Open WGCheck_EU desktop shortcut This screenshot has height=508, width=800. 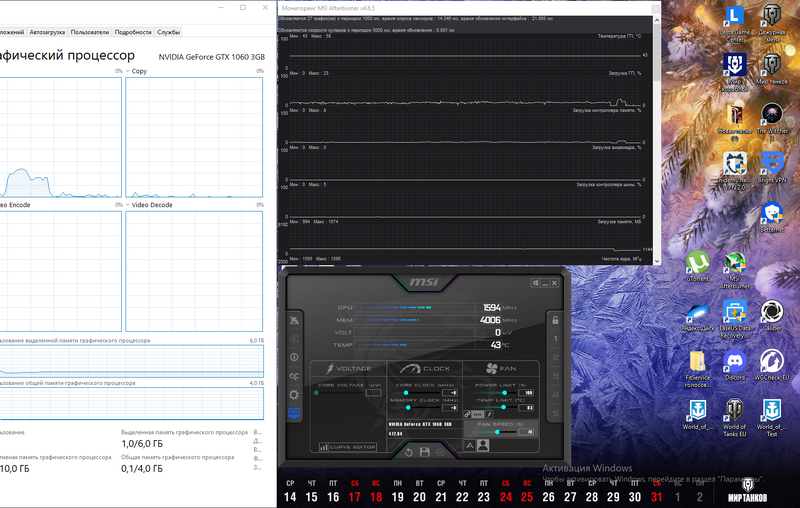[x=772, y=365]
